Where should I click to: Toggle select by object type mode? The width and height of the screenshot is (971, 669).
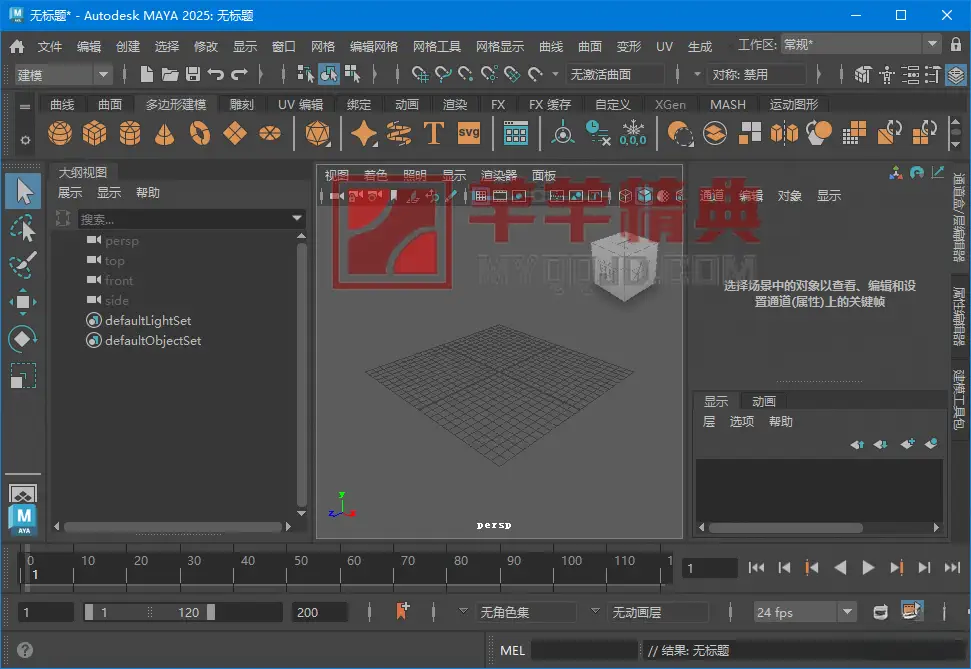coord(329,74)
